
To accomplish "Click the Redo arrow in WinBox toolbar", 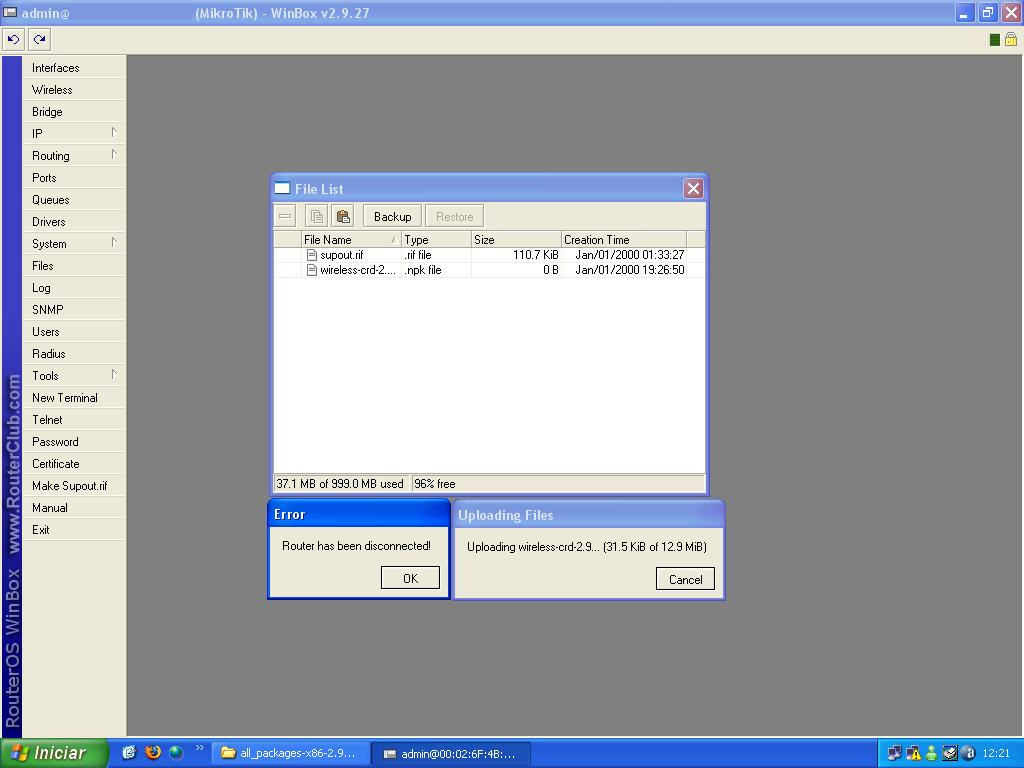I will point(40,40).
